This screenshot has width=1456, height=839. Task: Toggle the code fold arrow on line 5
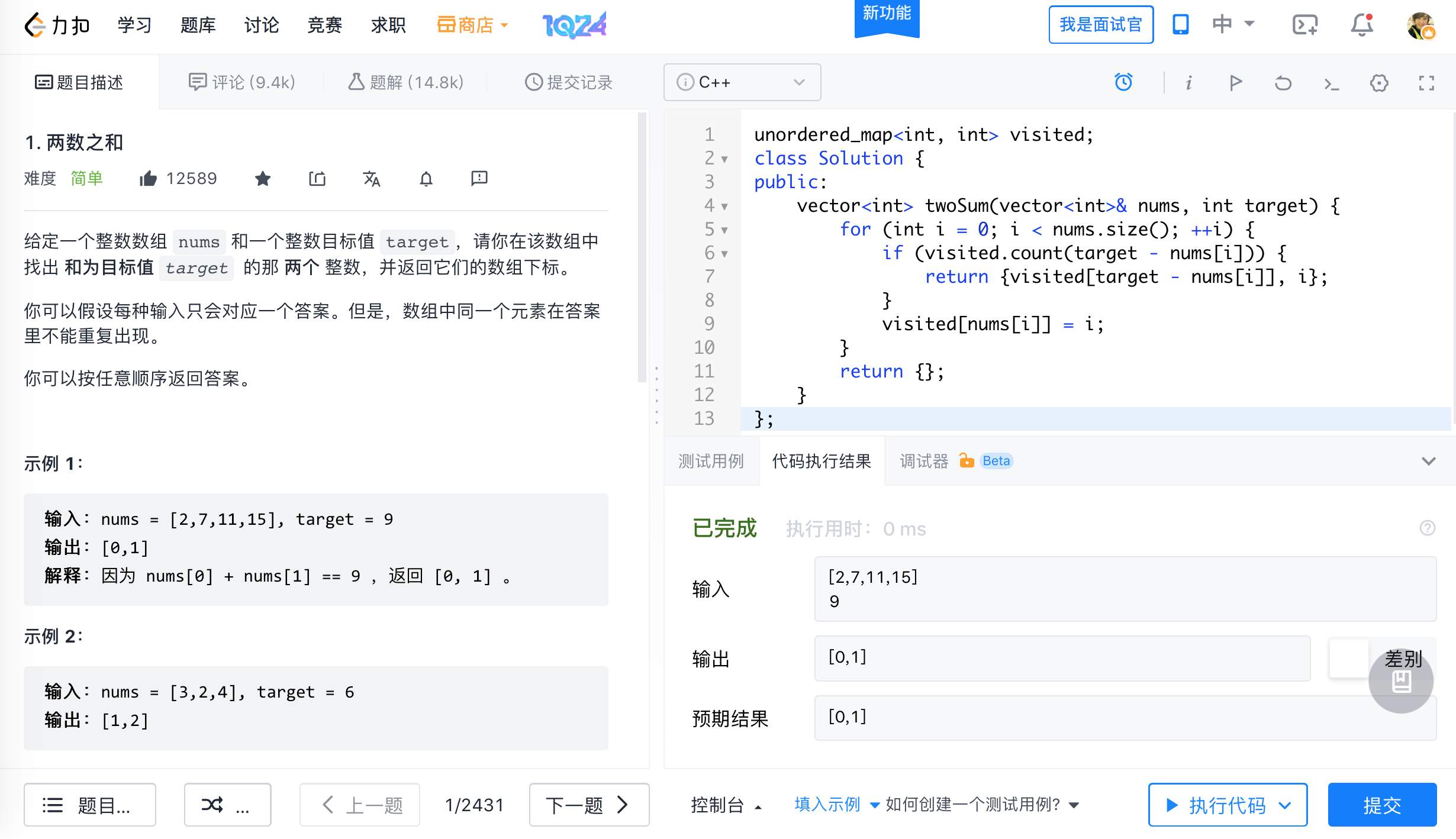point(724,230)
